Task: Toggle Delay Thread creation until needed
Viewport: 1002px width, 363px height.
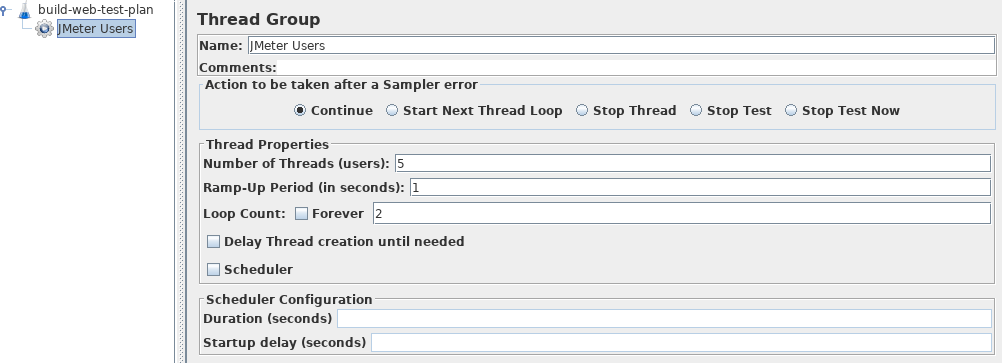Action: point(213,242)
